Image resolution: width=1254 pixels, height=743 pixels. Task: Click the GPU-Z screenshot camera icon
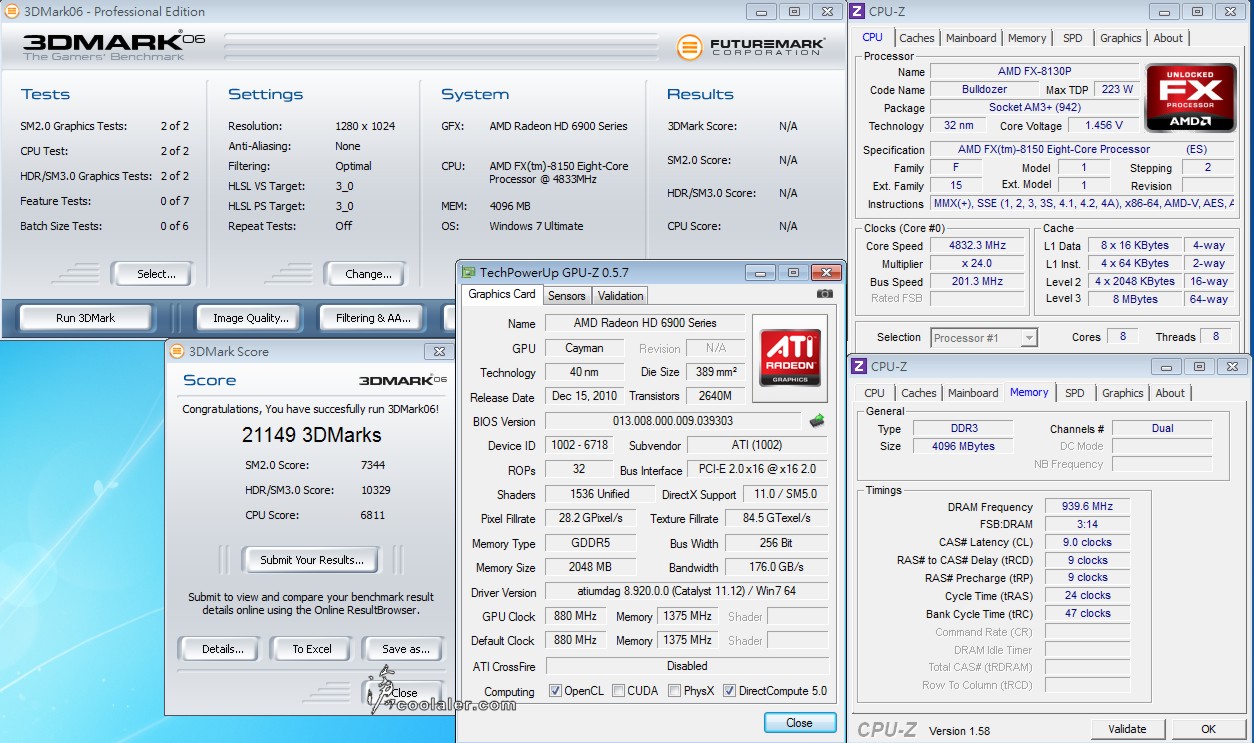pos(825,294)
